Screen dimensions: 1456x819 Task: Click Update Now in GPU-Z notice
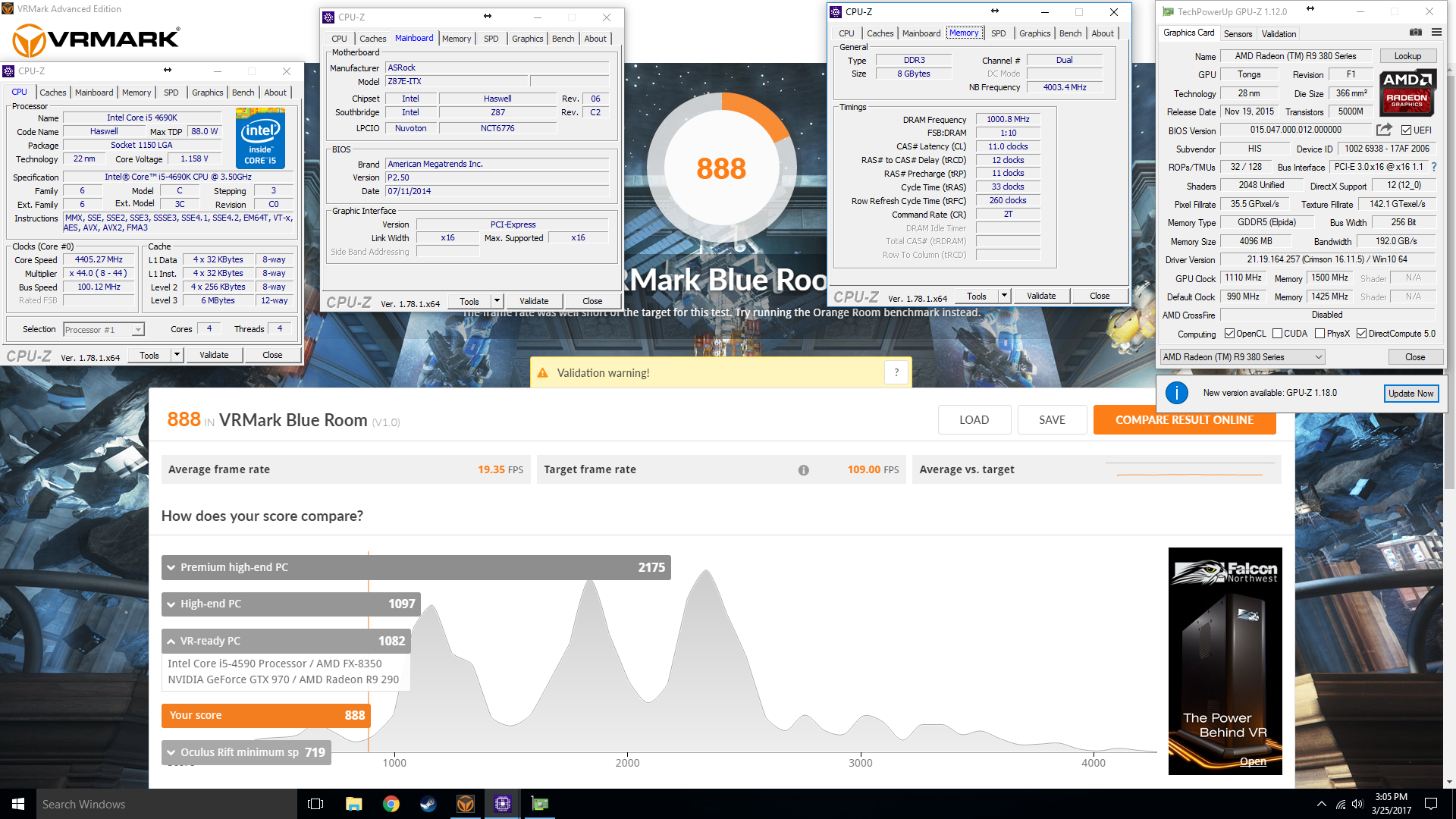(1410, 393)
